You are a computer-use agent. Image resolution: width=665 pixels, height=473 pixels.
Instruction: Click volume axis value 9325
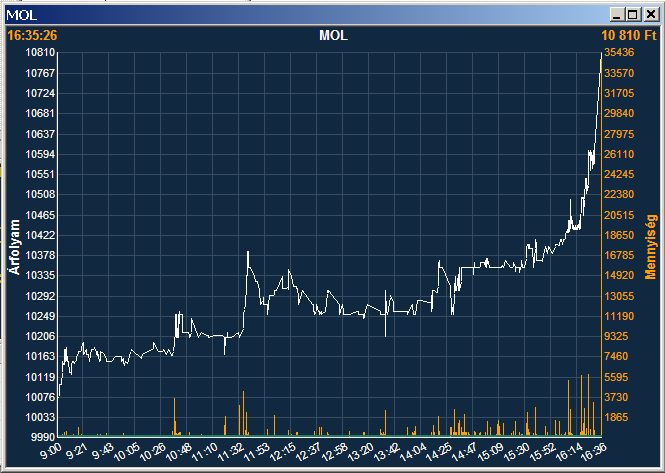pyautogui.click(x=616, y=336)
